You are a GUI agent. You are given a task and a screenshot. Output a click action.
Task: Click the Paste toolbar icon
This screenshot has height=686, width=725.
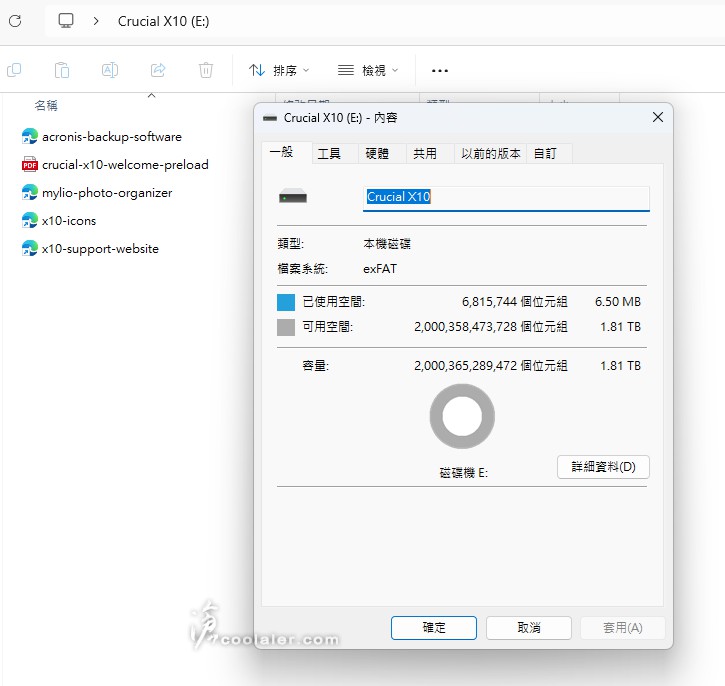tap(62, 70)
